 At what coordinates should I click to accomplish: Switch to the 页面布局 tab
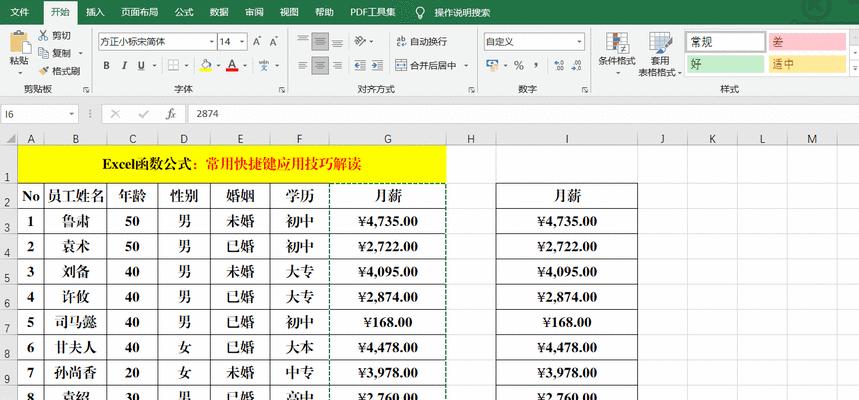coord(140,12)
